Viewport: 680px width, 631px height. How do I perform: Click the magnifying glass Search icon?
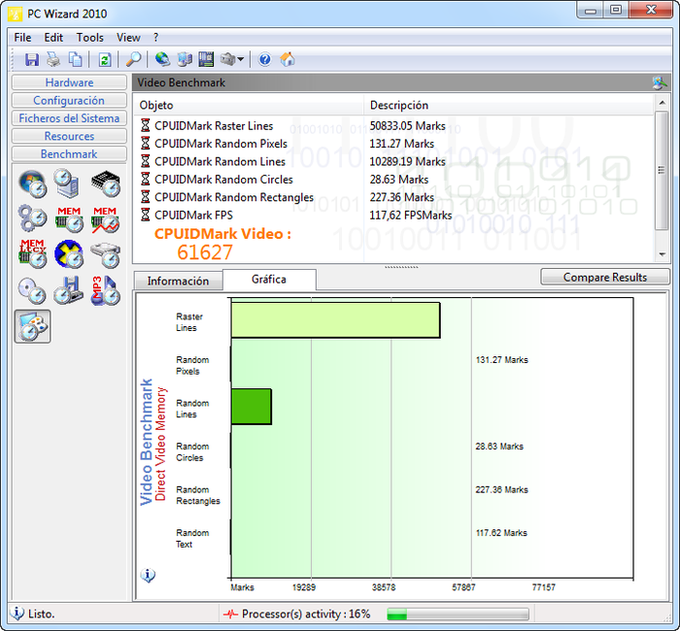pos(133,59)
